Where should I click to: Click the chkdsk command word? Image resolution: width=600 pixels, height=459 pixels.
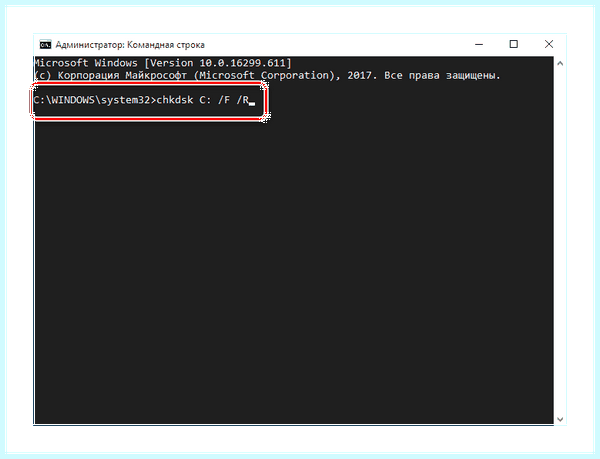click(x=175, y=100)
